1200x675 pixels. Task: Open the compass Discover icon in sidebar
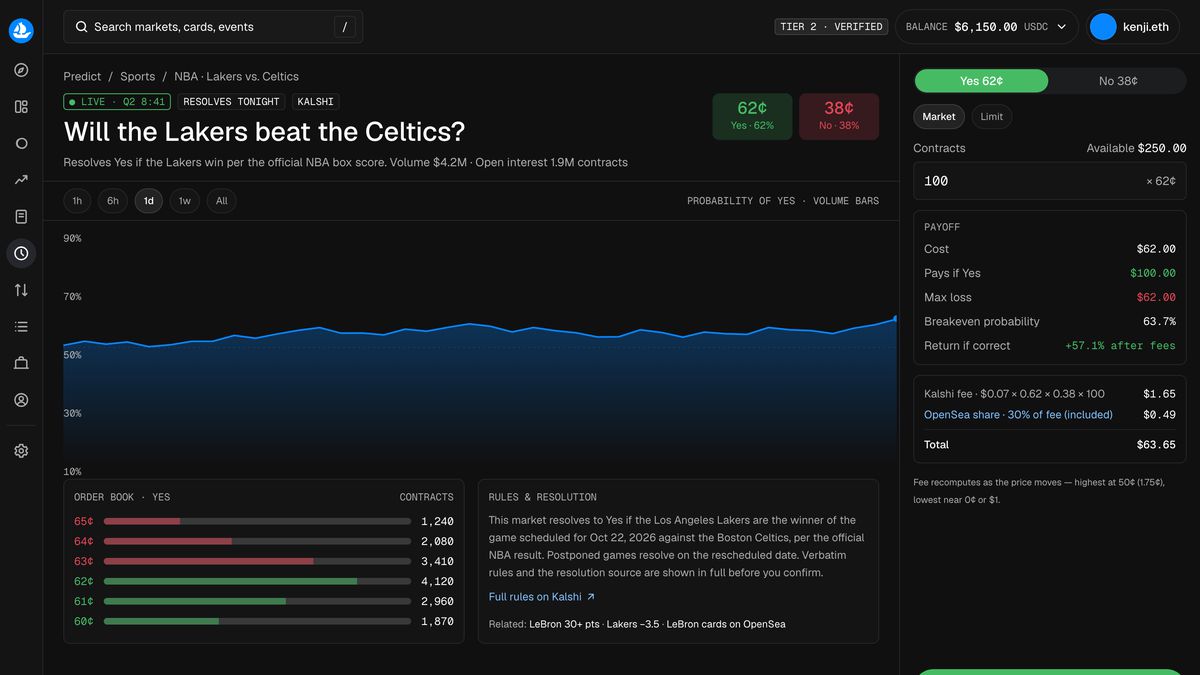coord(21,70)
